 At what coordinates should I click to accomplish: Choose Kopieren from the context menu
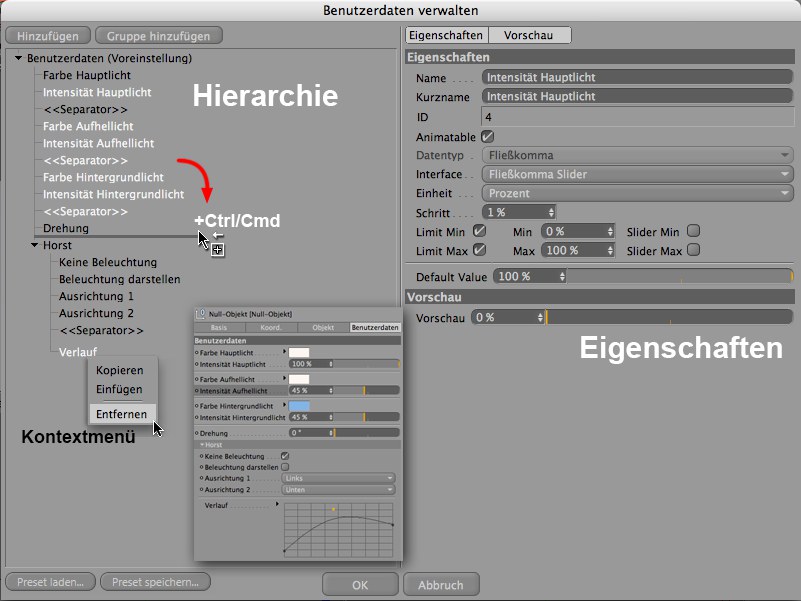[119, 370]
